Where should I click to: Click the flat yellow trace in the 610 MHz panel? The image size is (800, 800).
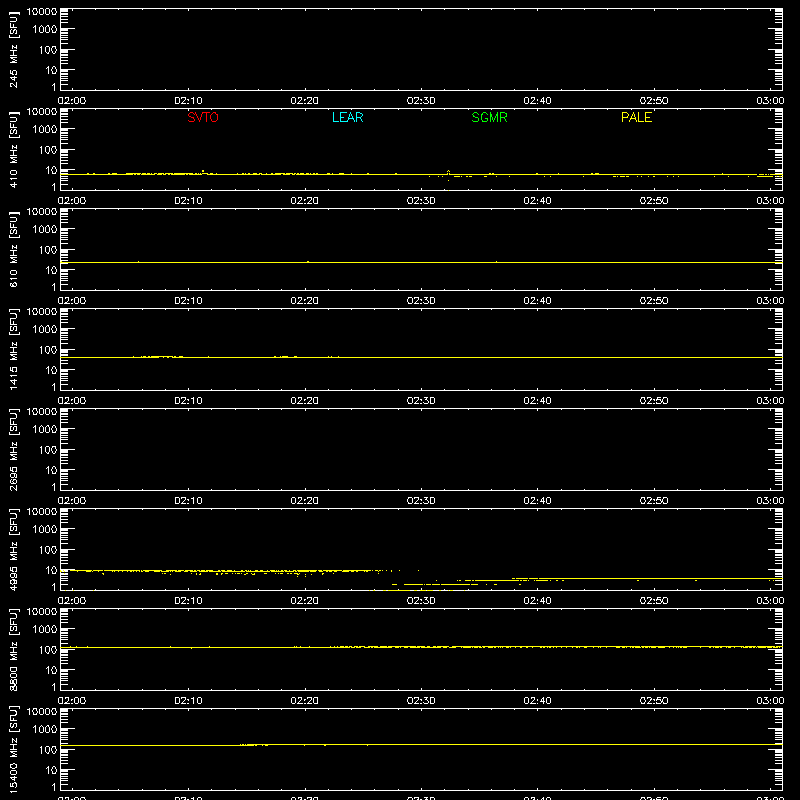(421, 262)
